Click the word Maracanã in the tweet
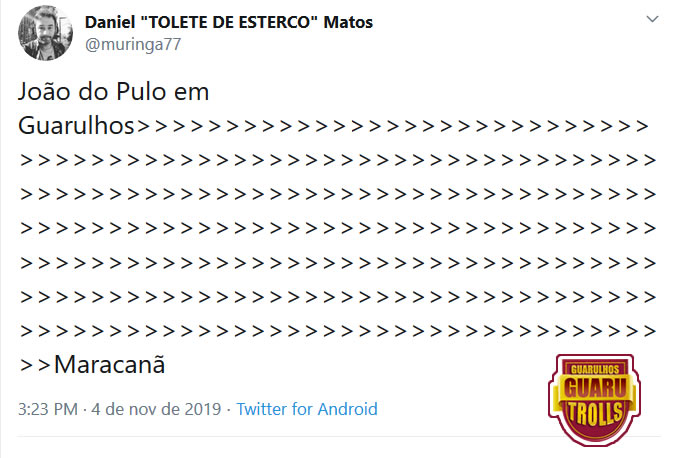The image size is (678, 458). click(109, 365)
